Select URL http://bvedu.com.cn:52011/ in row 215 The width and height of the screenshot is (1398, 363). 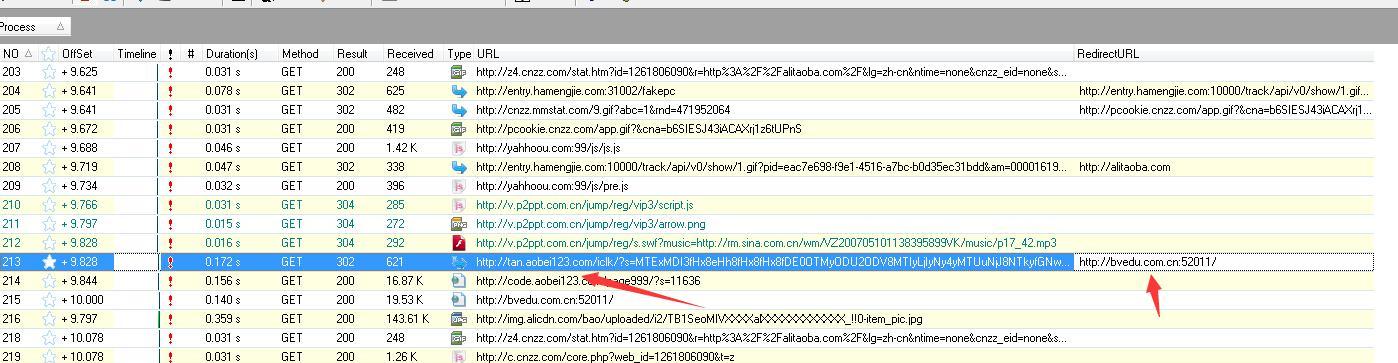(x=544, y=300)
